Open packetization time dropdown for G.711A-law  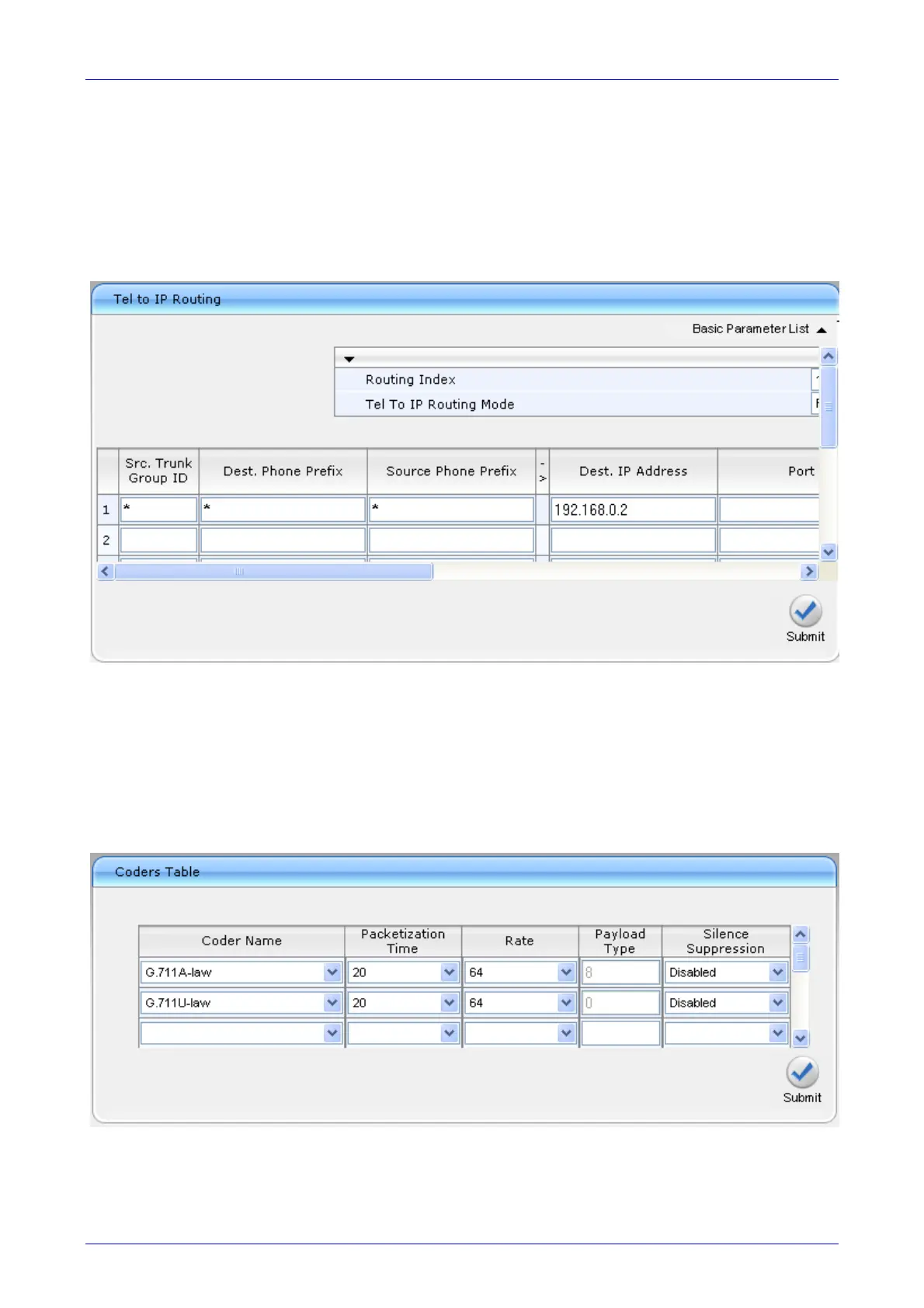tap(449, 972)
